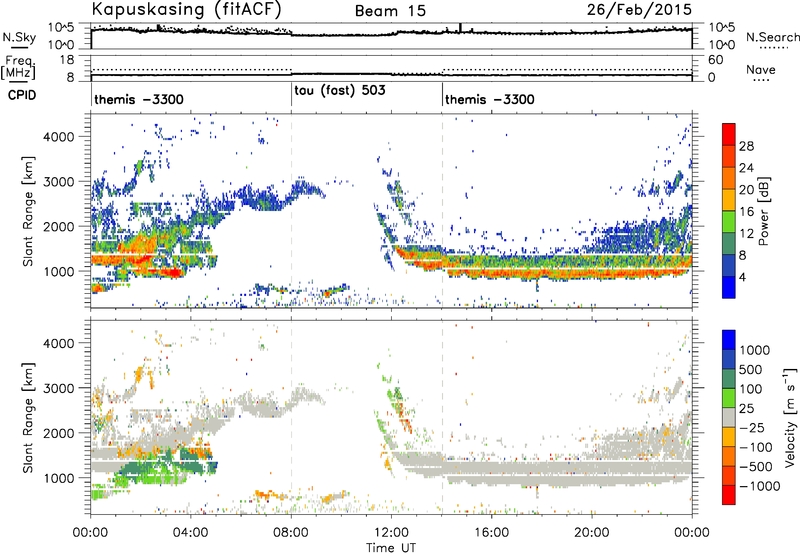Click the left '10^5' noise axis tick
800x554 pixels.
point(62,28)
